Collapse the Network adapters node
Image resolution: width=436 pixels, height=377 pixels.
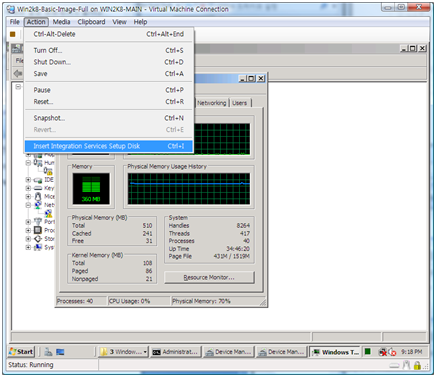coord(28,205)
